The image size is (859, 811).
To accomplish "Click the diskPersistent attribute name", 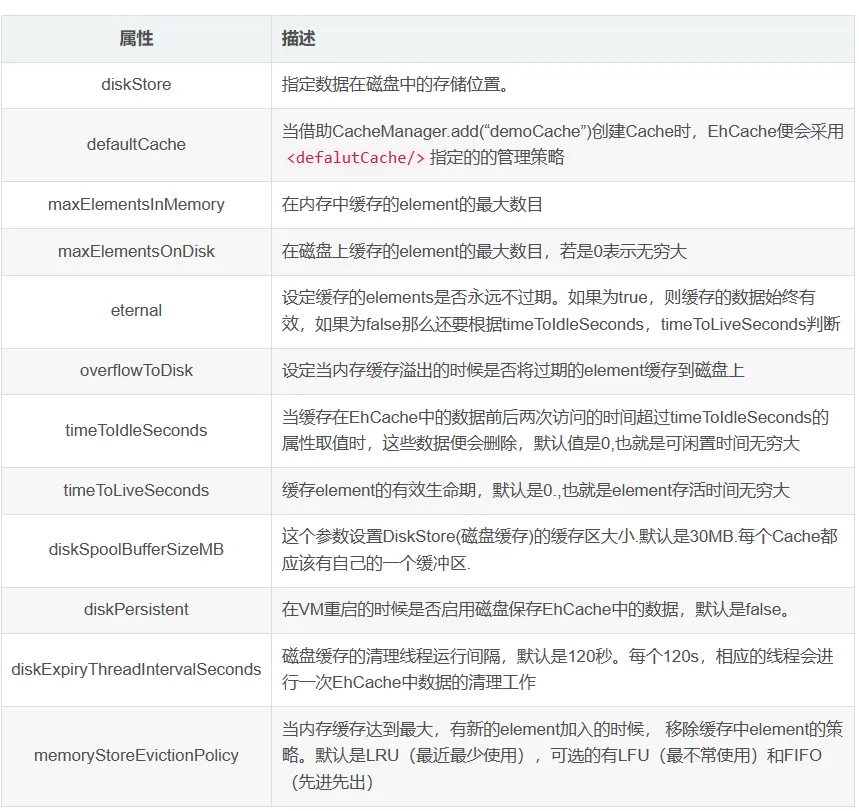I will tap(136, 609).
